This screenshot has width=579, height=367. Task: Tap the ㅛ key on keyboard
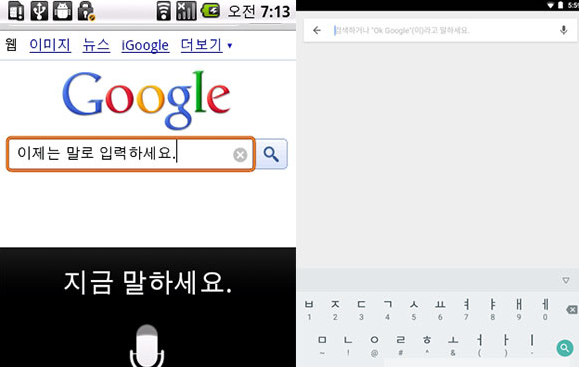click(440, 309)
